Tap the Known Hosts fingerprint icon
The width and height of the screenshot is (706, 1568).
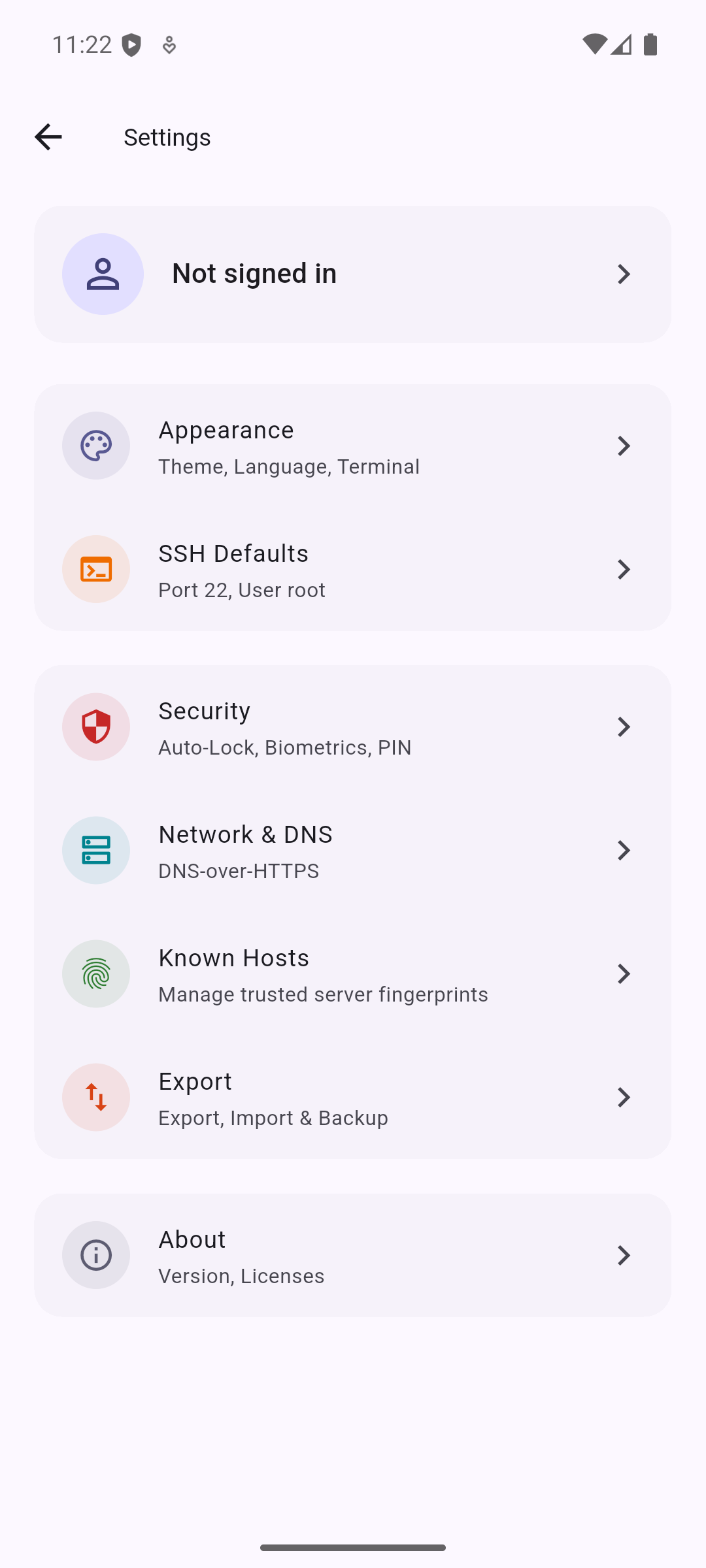click(x=96, y=973)
